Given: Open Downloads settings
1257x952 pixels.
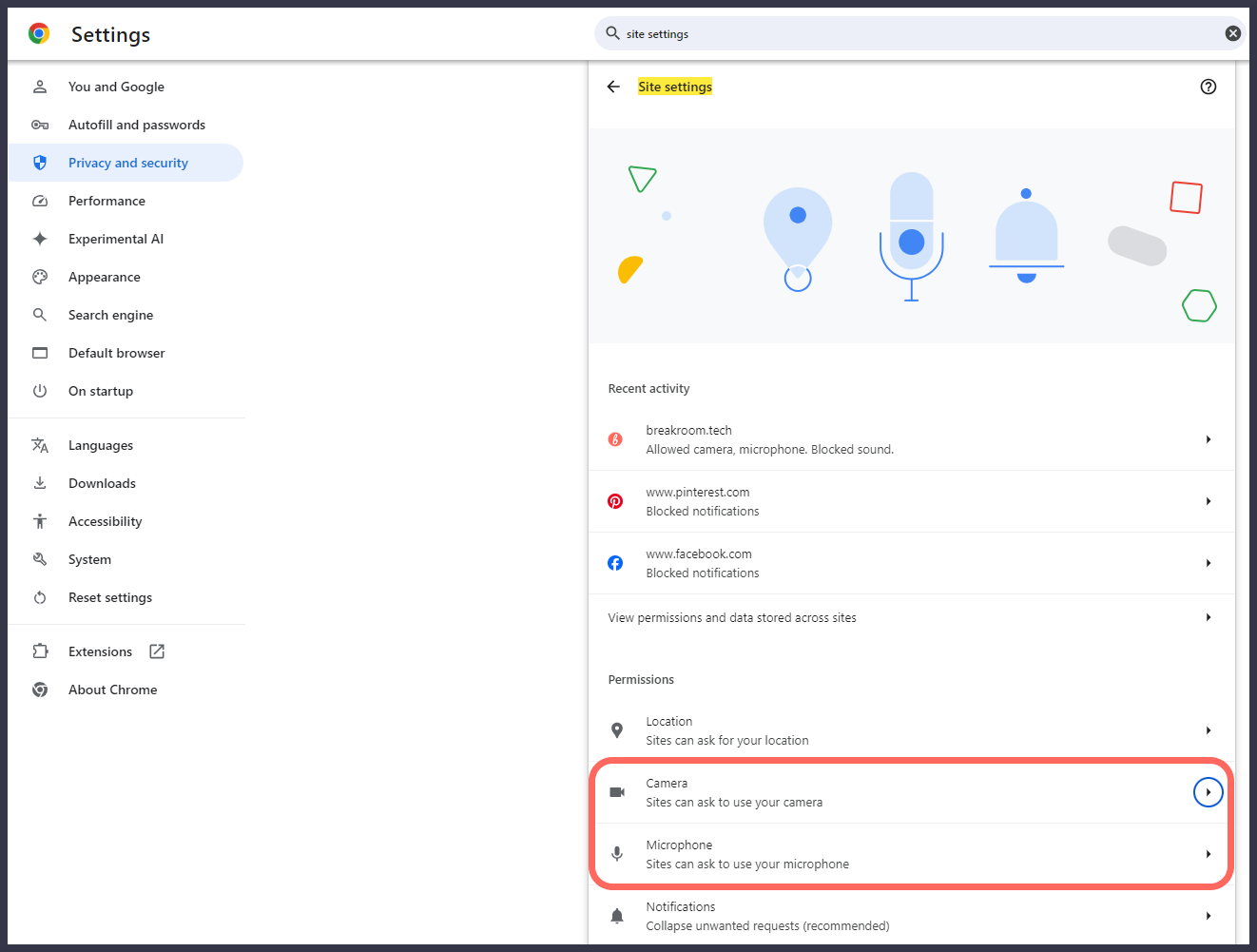Looking at the screenshot, I should click(x=102, y=483).
